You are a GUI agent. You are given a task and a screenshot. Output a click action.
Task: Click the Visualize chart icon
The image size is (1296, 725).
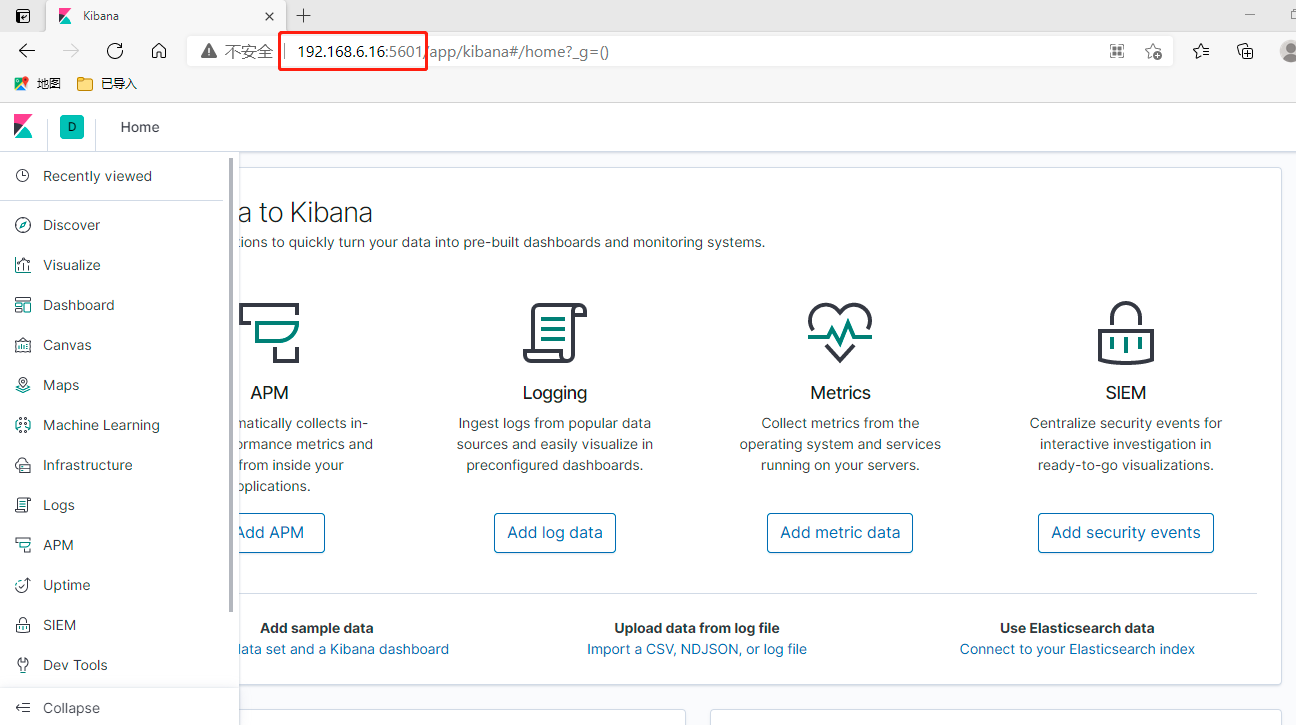coord(23,265)
